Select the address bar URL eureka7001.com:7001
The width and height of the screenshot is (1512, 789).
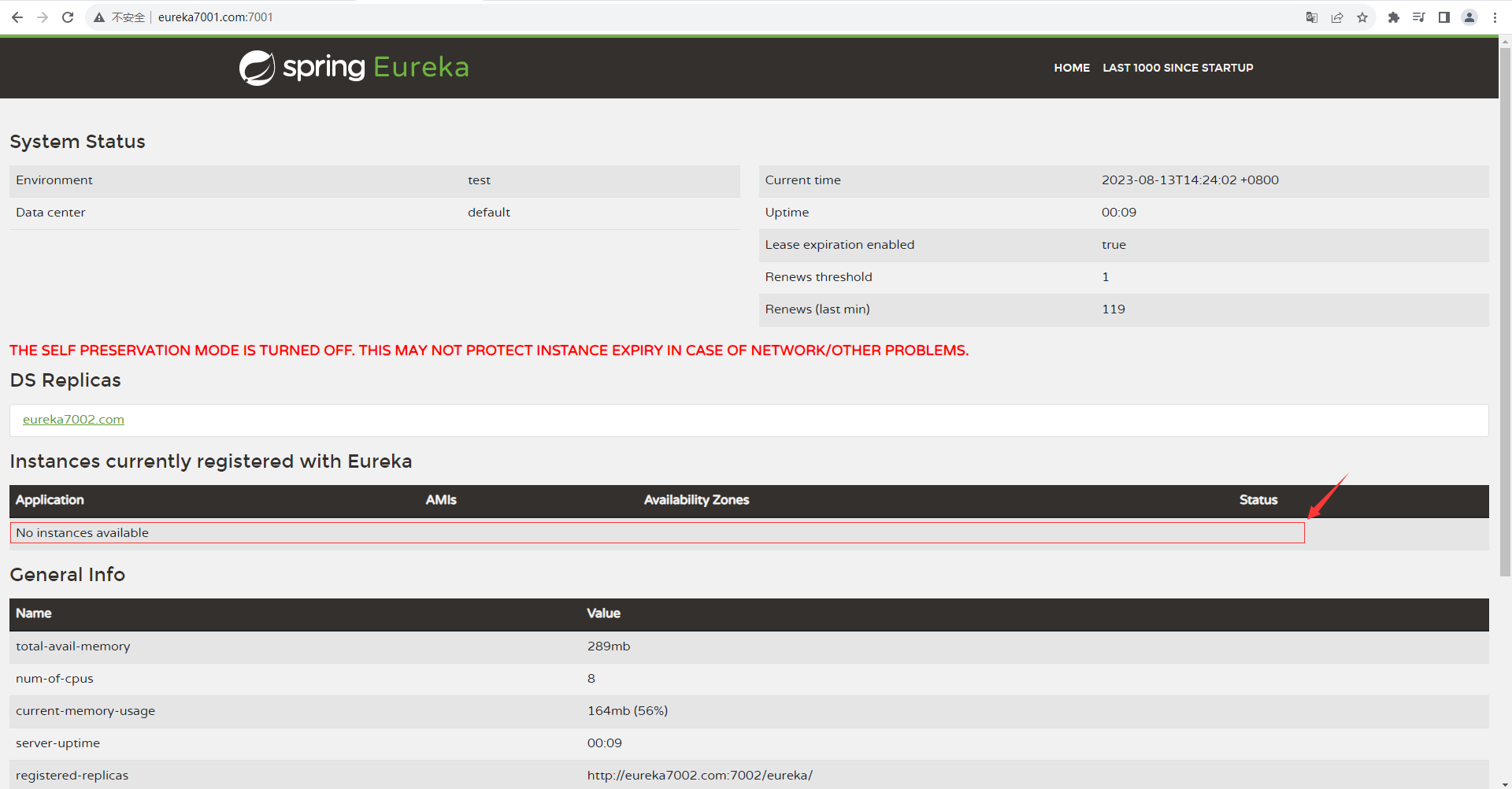click(215, 17)
